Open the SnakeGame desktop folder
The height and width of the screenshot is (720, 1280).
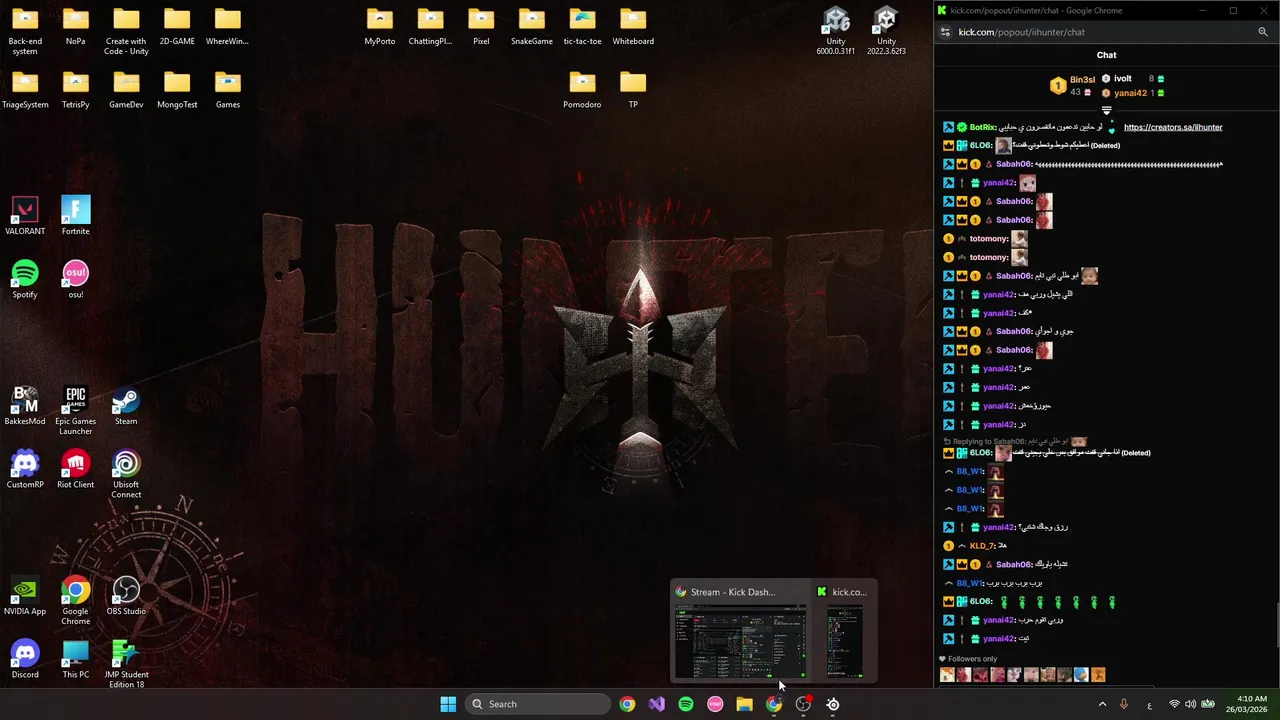point(532,26)
